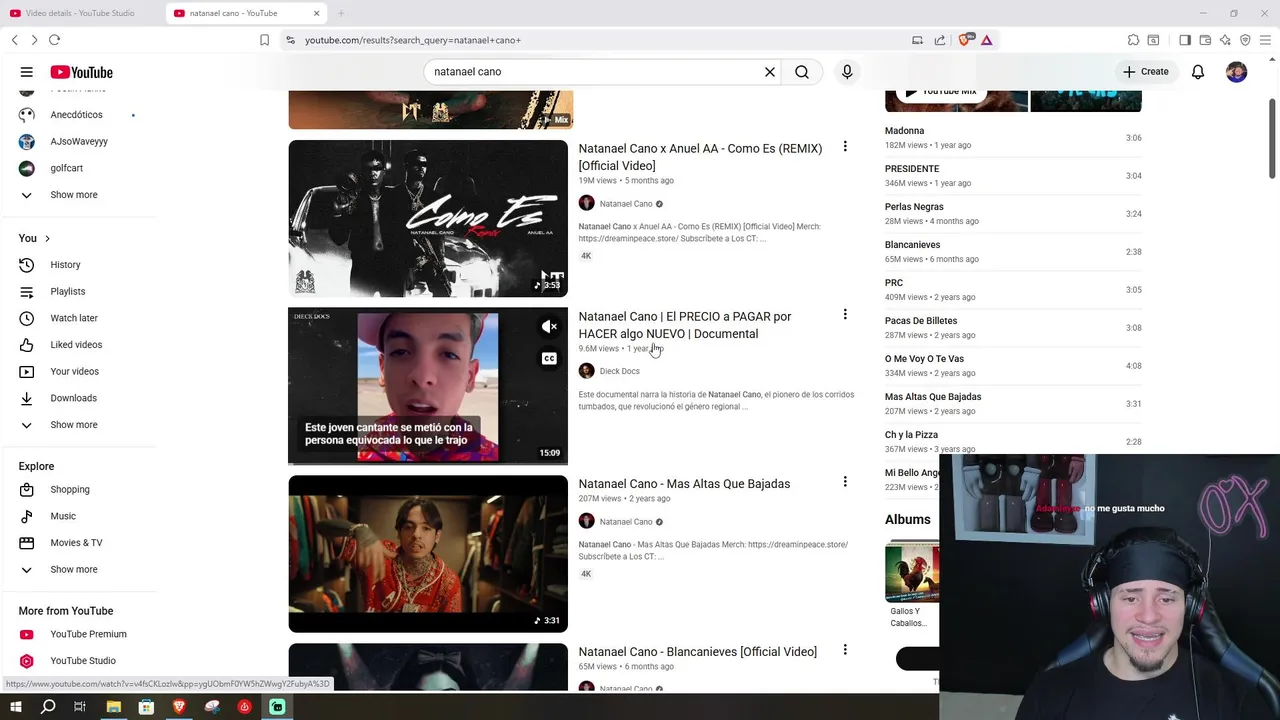Open Como Es REMIX video title
1280x720 pixels.
(x=700, y=157)
